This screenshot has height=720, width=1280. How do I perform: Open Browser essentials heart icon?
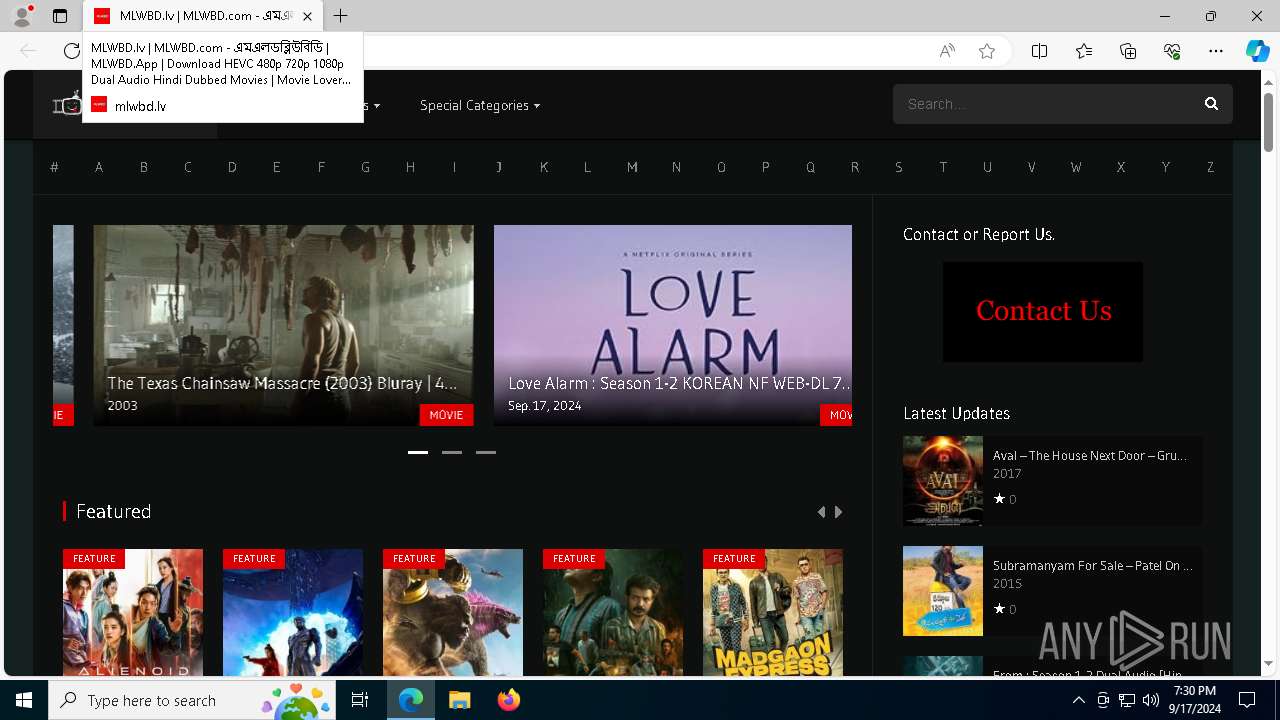[x=1172, y=51]
